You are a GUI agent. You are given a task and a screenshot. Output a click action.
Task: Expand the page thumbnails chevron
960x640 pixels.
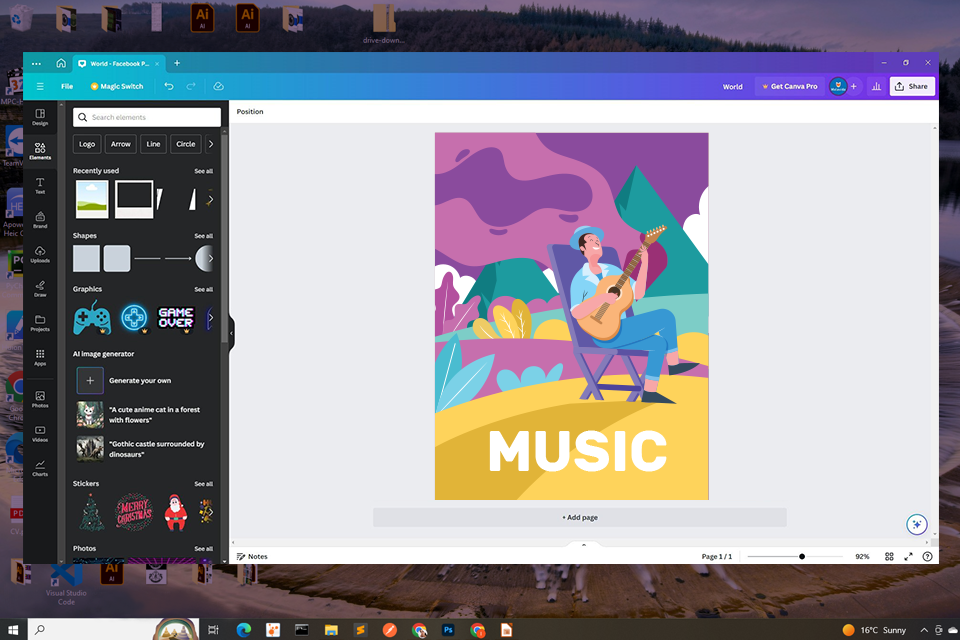pyautogui.click(x=583, y=544)
